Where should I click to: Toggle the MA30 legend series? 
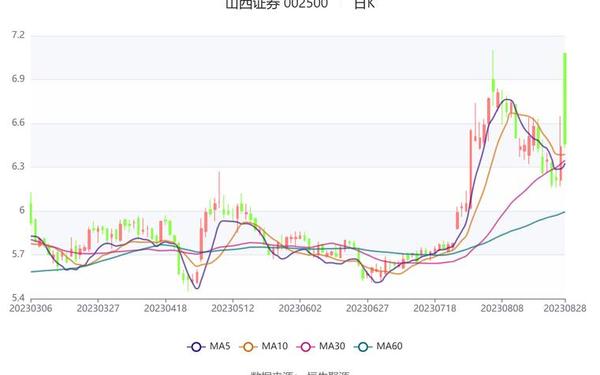point(321,346)
